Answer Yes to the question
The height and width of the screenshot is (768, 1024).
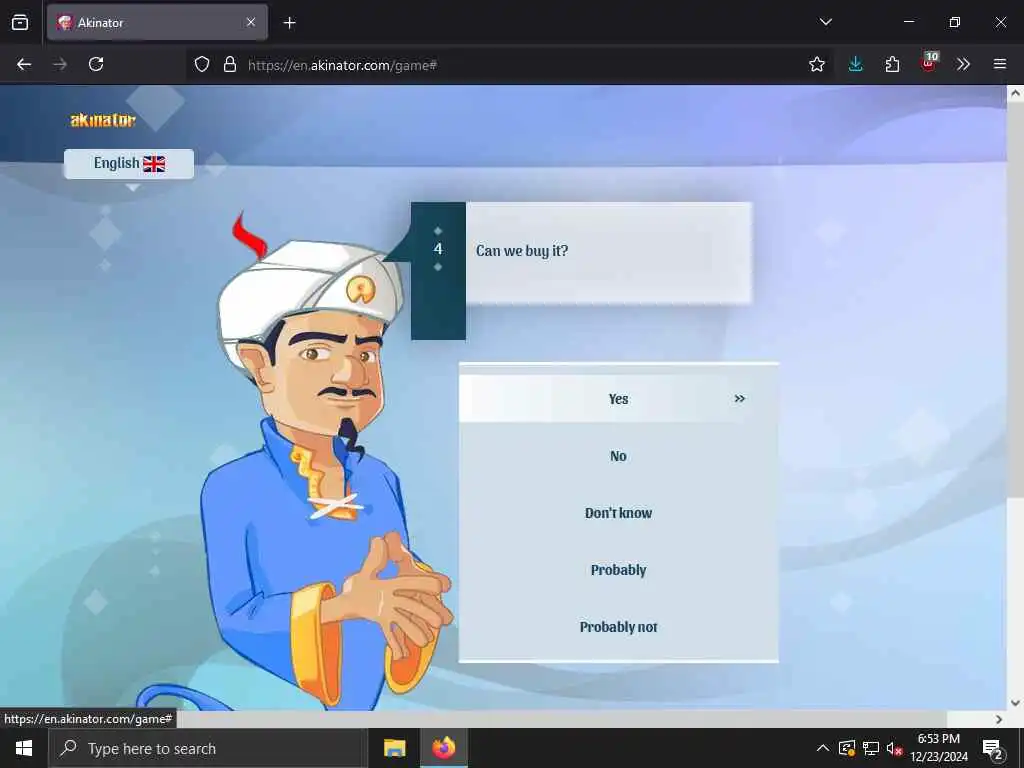tap(618, 399)
